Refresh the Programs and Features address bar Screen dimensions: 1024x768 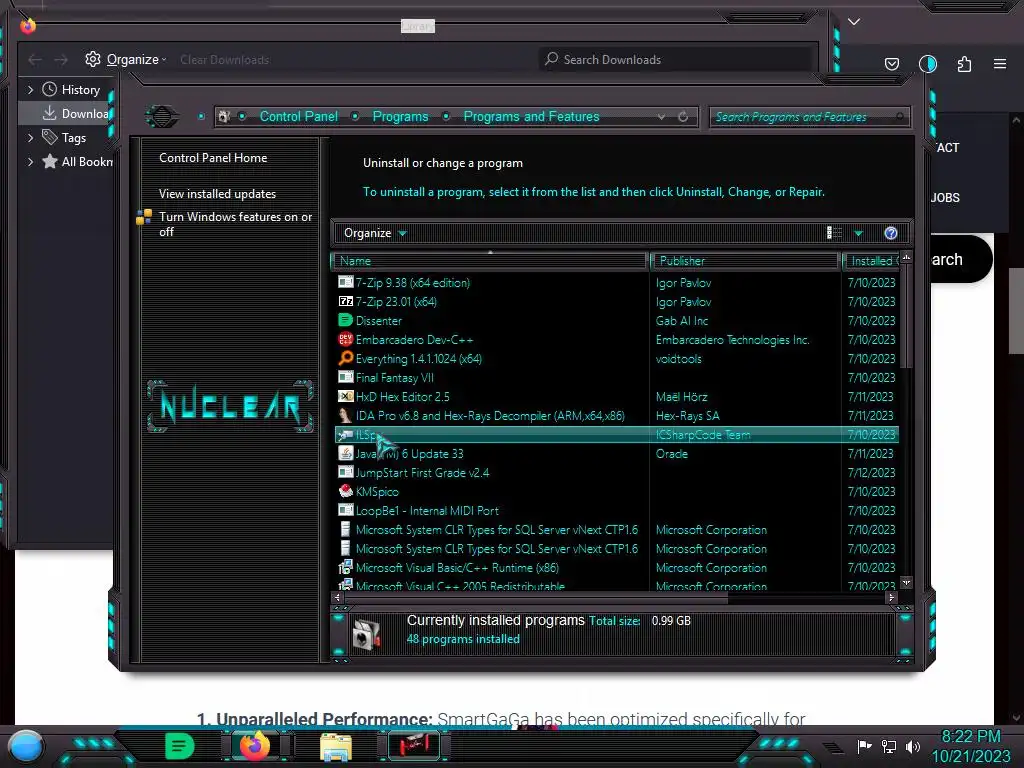click(683, 117)
